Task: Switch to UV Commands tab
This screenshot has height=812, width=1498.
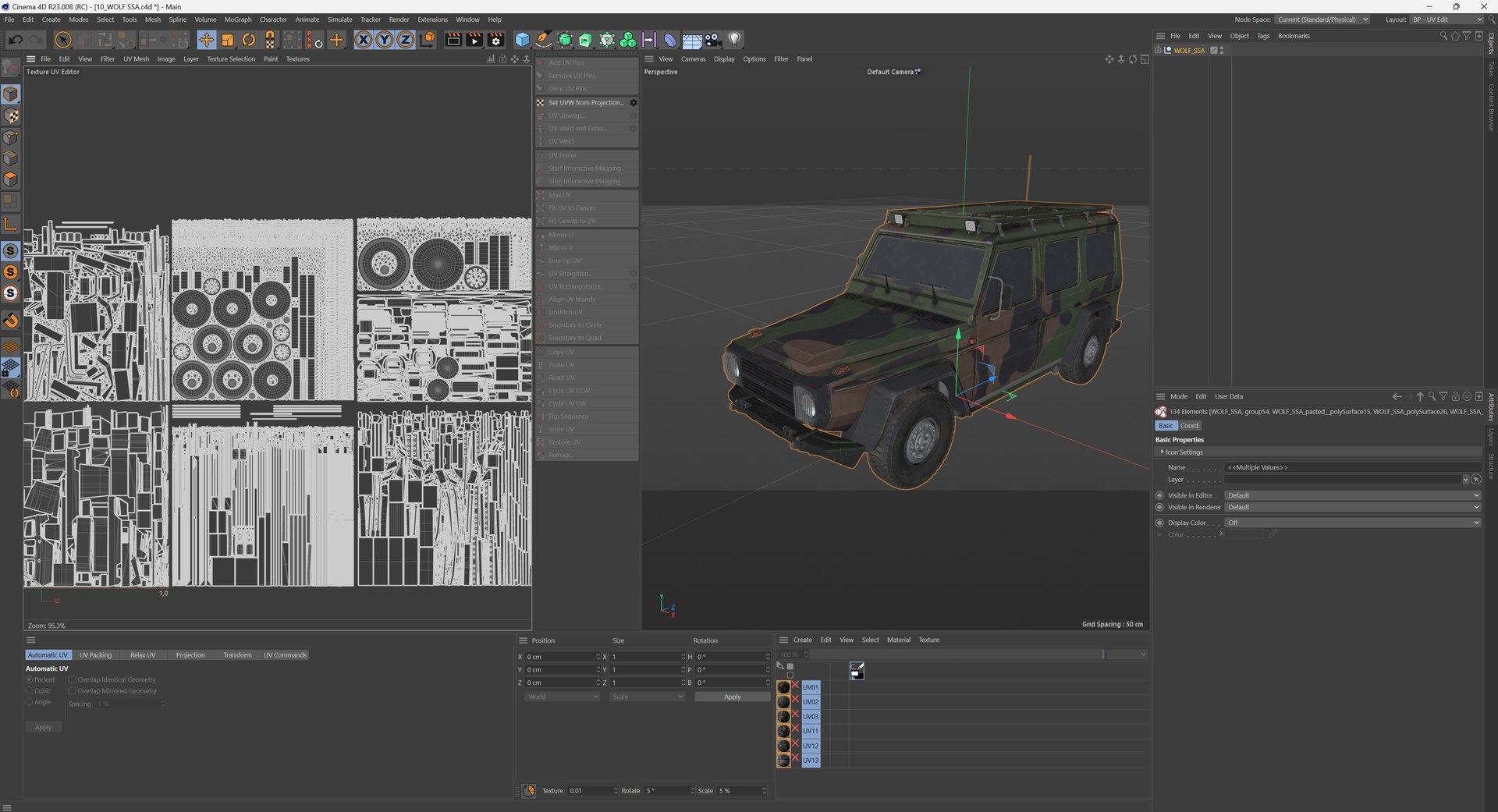Action: [x=285, y=655]
